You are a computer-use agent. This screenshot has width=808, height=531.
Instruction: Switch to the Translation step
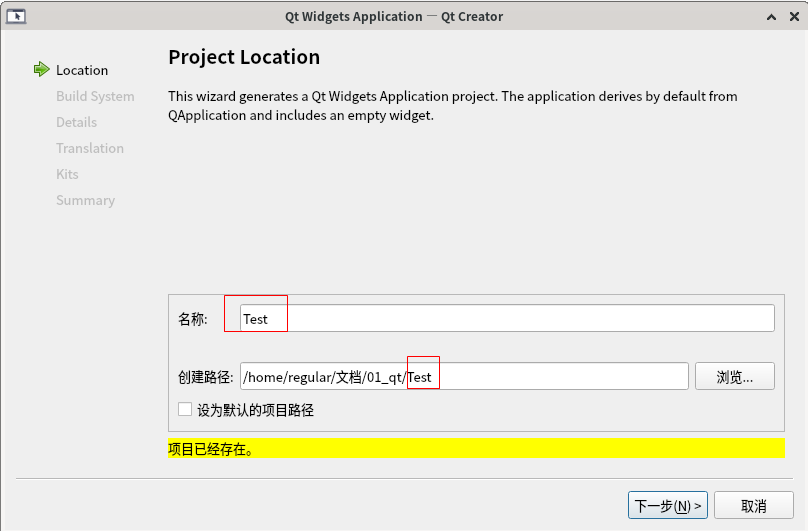click(x=90, y=148)
